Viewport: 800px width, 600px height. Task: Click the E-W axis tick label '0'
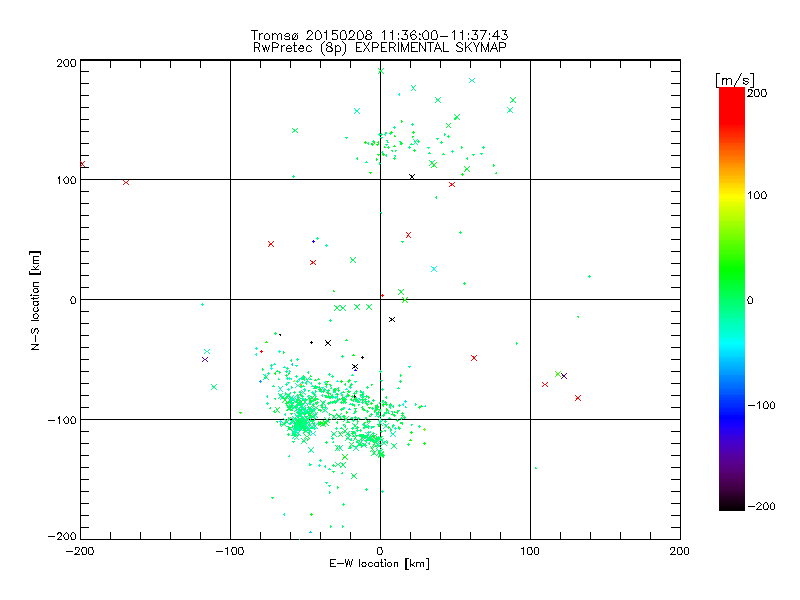click(x=380, y=551)
